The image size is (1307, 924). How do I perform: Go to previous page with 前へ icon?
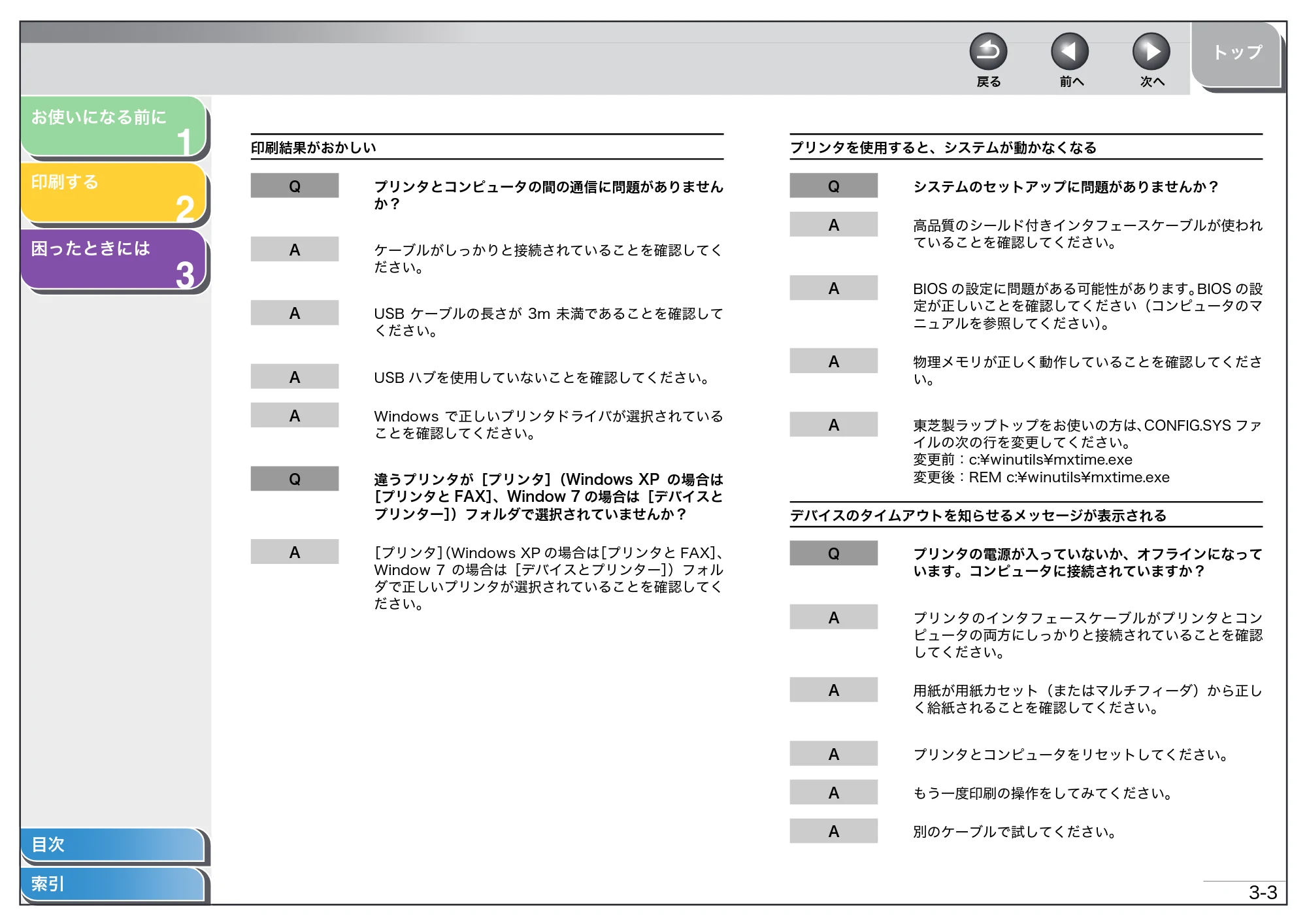click(x=1069, y=52)
